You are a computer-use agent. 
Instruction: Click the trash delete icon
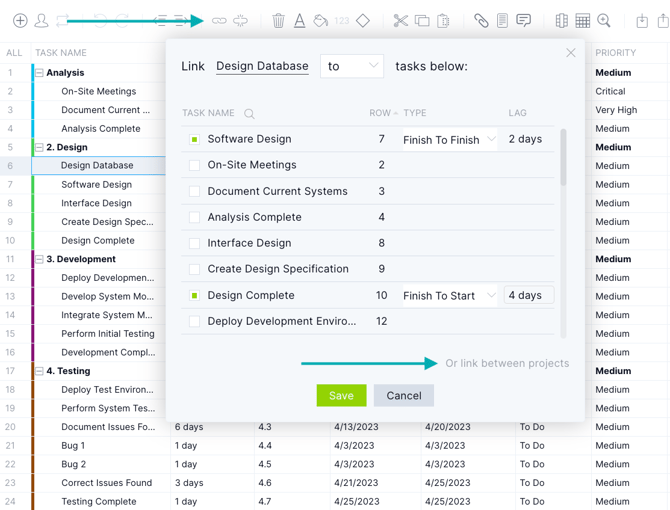pyautogui.click(x=279, y=21)
